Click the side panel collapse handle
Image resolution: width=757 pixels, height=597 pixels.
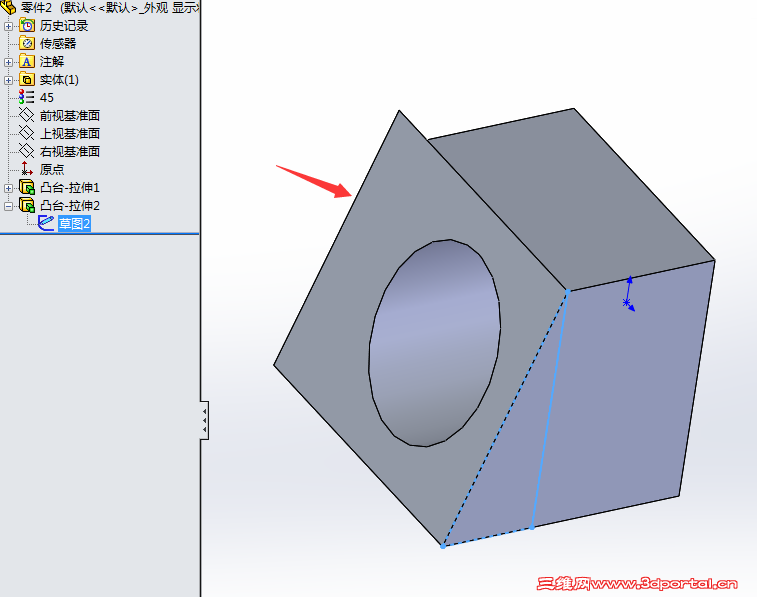click(205, 420)
